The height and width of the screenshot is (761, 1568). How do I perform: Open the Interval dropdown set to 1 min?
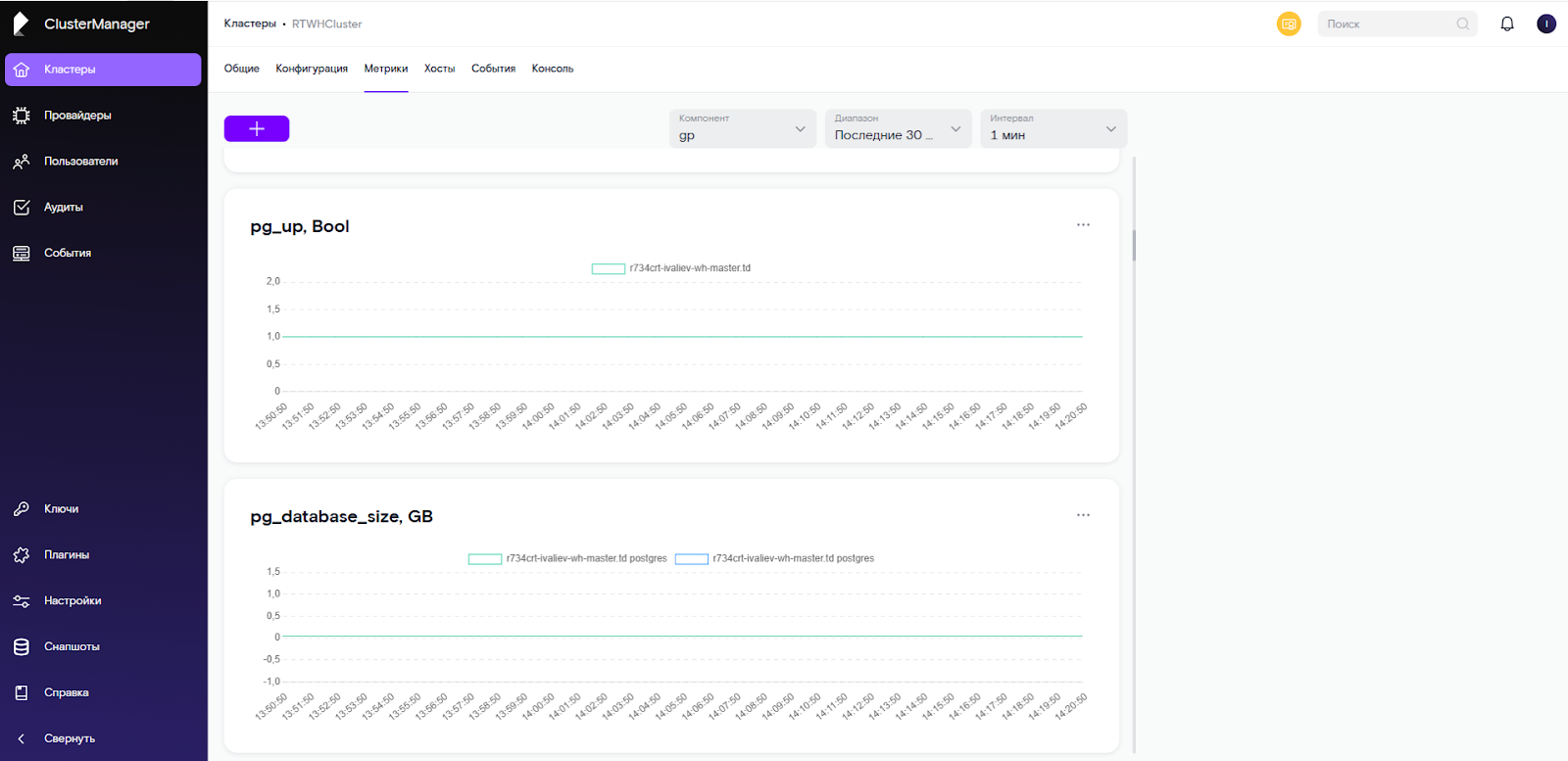point(1053,128)
